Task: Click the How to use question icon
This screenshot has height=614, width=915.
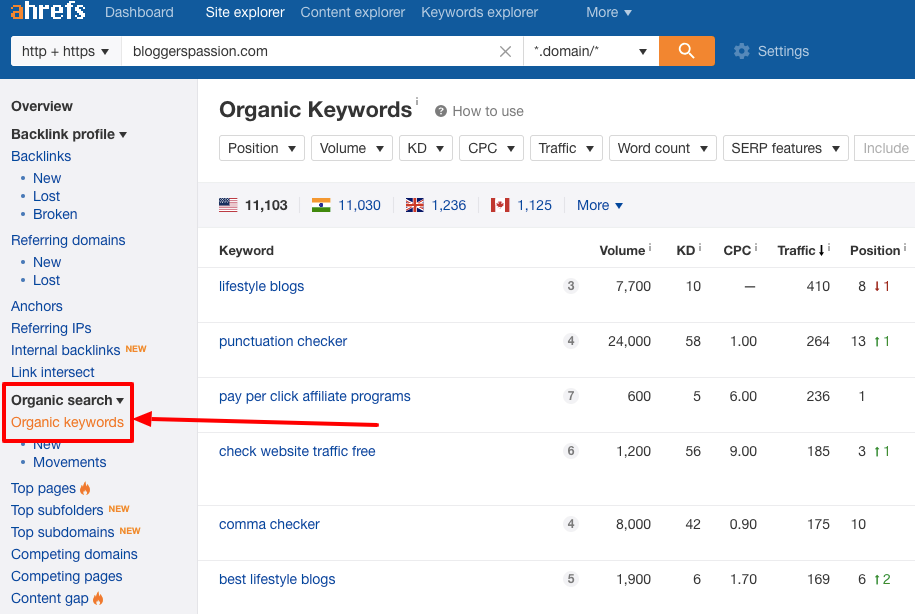Action: coord(441,111)
